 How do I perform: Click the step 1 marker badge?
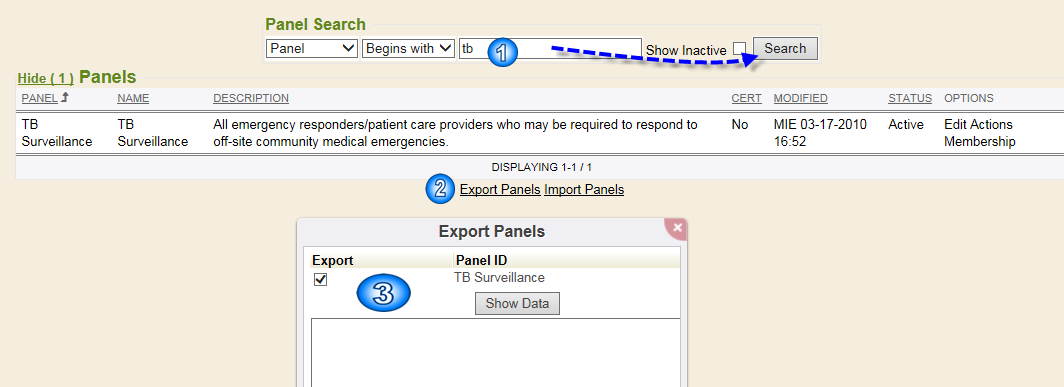(503, 53)
